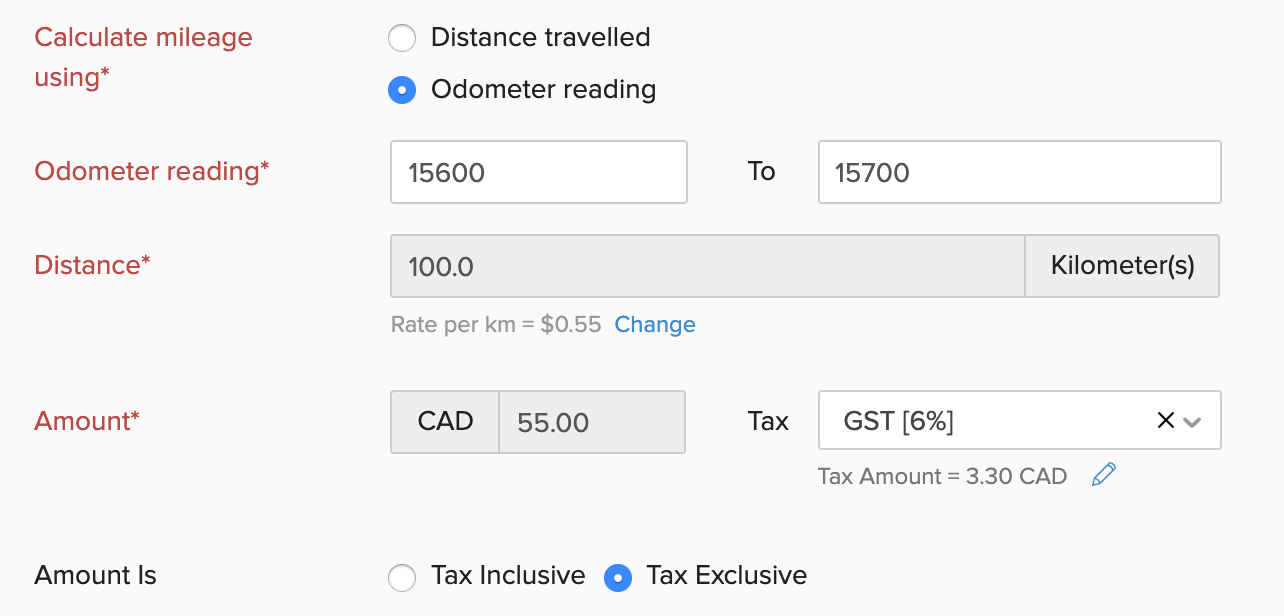This screenshot has height=616, width=1284.
Task: Click the Kilometer(s) unit box
Action: tap(1122, 266)
